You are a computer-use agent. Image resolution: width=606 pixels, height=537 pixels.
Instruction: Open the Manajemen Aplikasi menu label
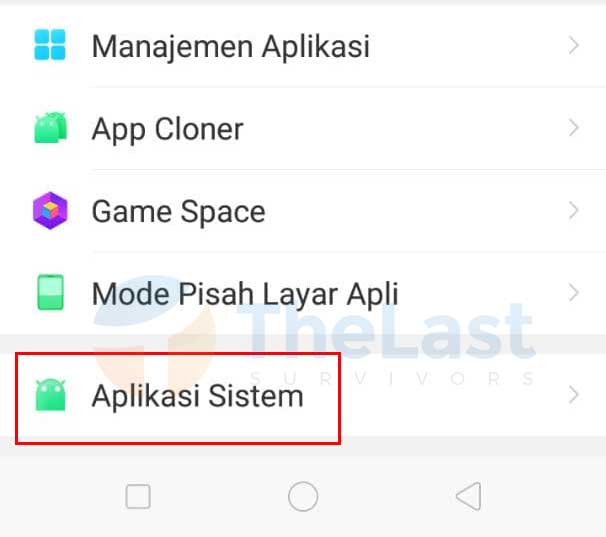click(x=231, y=47)
